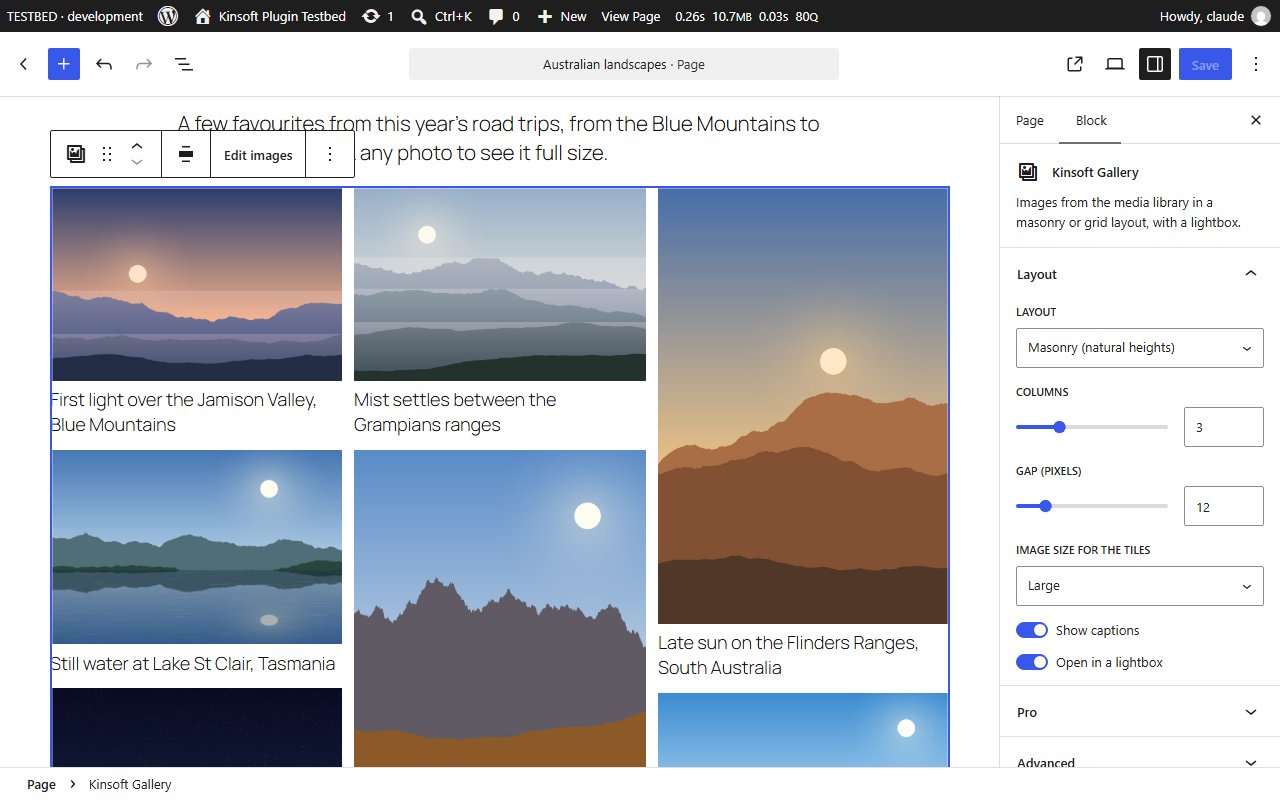Click the Save button
Viewport: 1280px width, 800px height.
(1205, 64)
